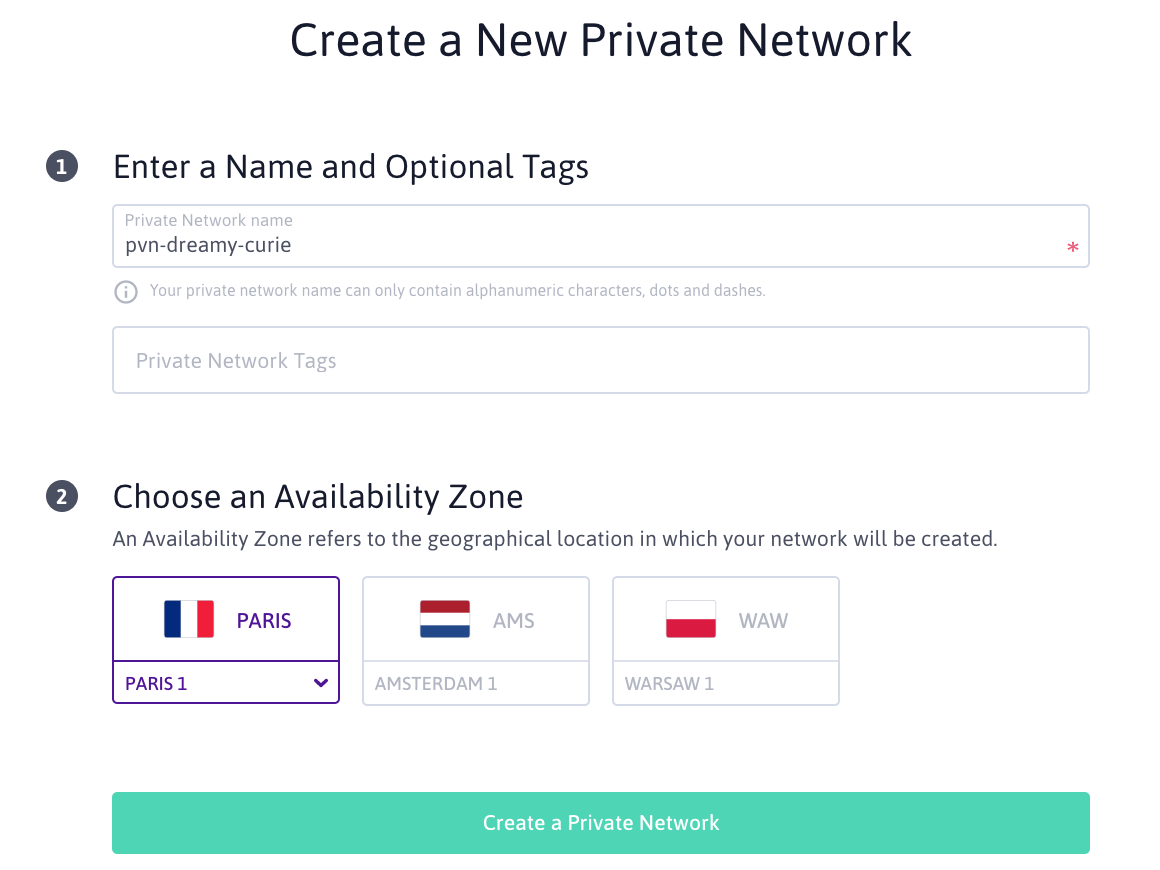Focus the Private Network name field
The height and width of the screenshot is (870, 1160).
[x=590, y=245]
